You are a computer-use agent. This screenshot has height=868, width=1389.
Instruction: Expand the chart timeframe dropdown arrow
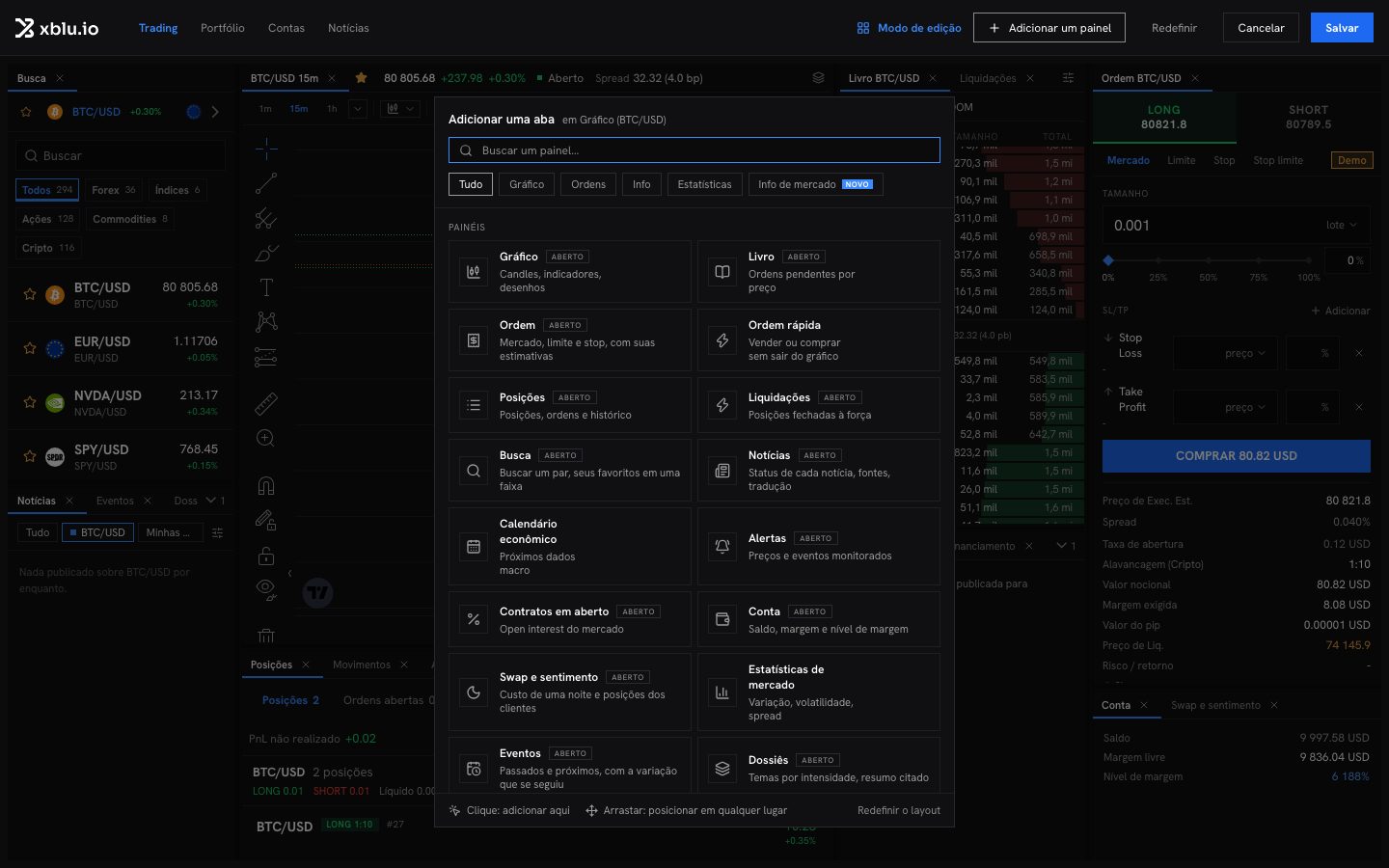pyautogui.click(x=358, y=109)
